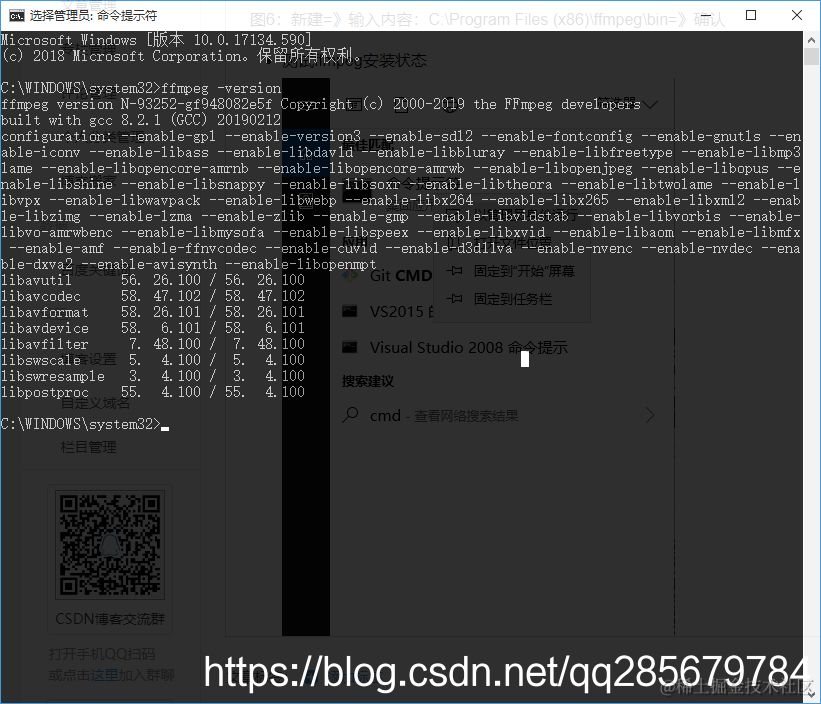Click the console vertical scrollbar thumb
The height and width of the screenshot is (704, 821).
point(812,56)
